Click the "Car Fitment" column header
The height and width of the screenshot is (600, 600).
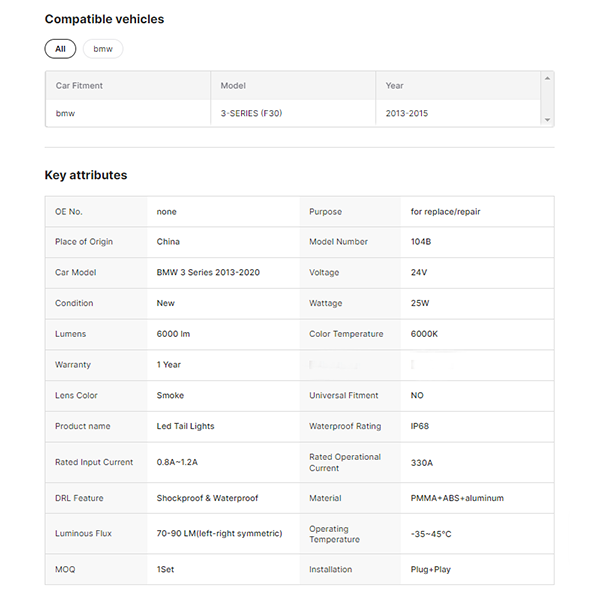[80, 86]
